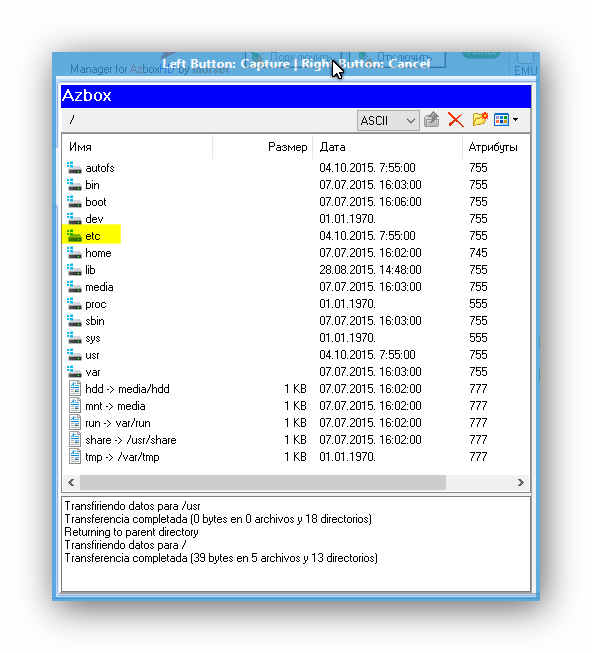
Task: Sort by the Размер column header
Action: point(263,147)
